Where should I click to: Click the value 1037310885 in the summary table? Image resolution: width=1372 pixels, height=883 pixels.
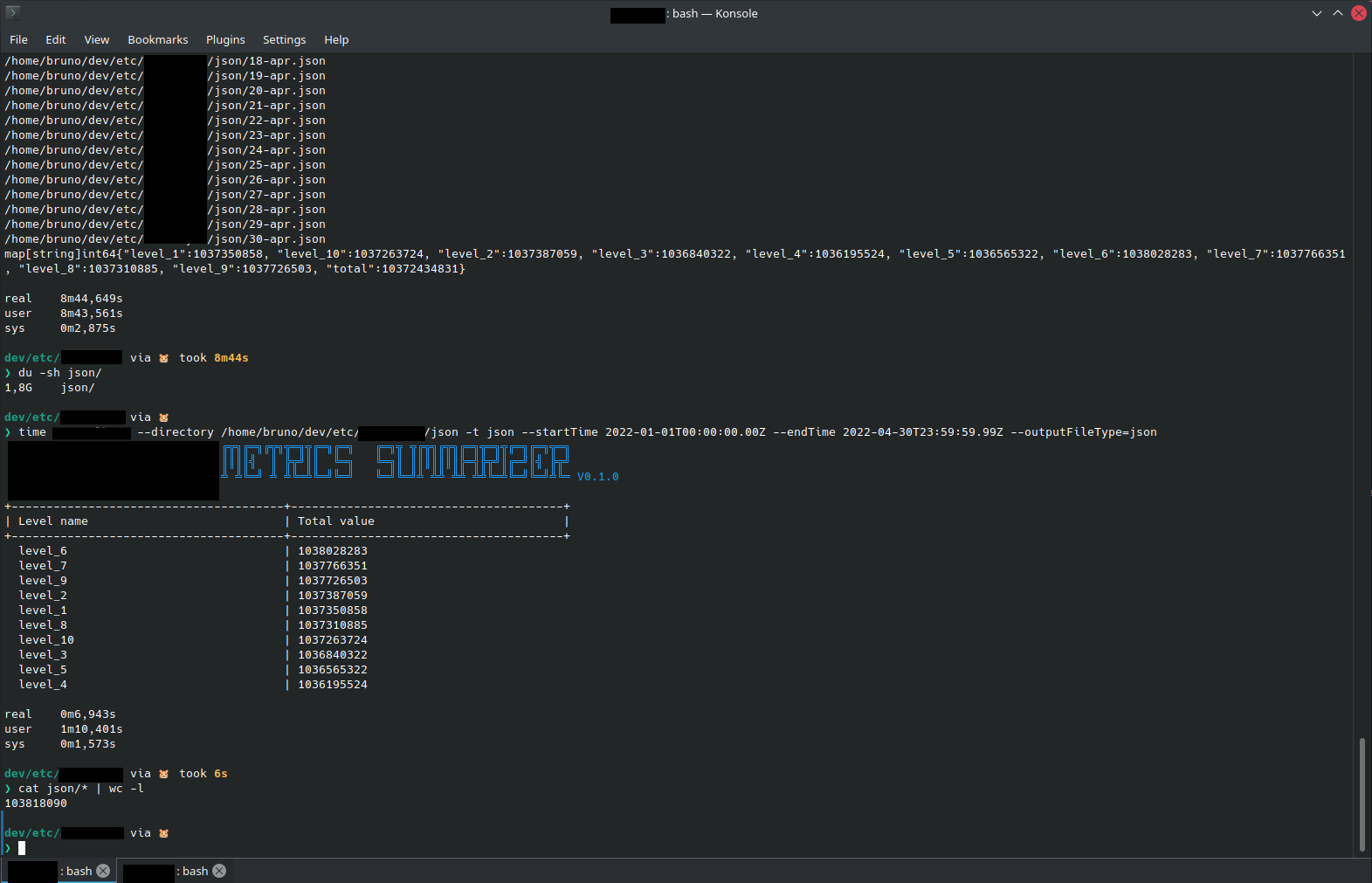click(333, 625)
